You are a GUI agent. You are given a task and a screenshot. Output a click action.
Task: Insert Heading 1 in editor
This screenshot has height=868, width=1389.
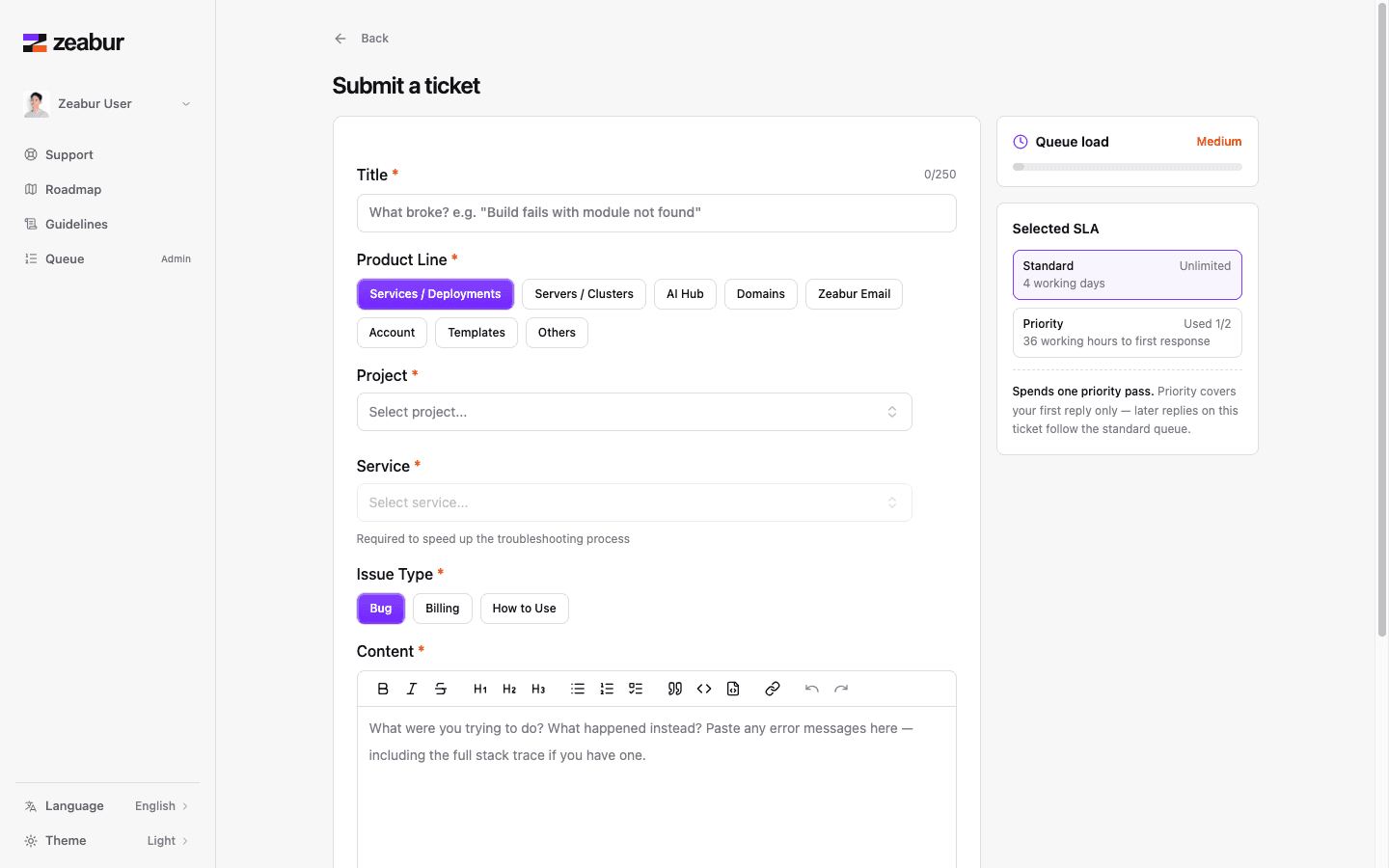click(480, 689)
